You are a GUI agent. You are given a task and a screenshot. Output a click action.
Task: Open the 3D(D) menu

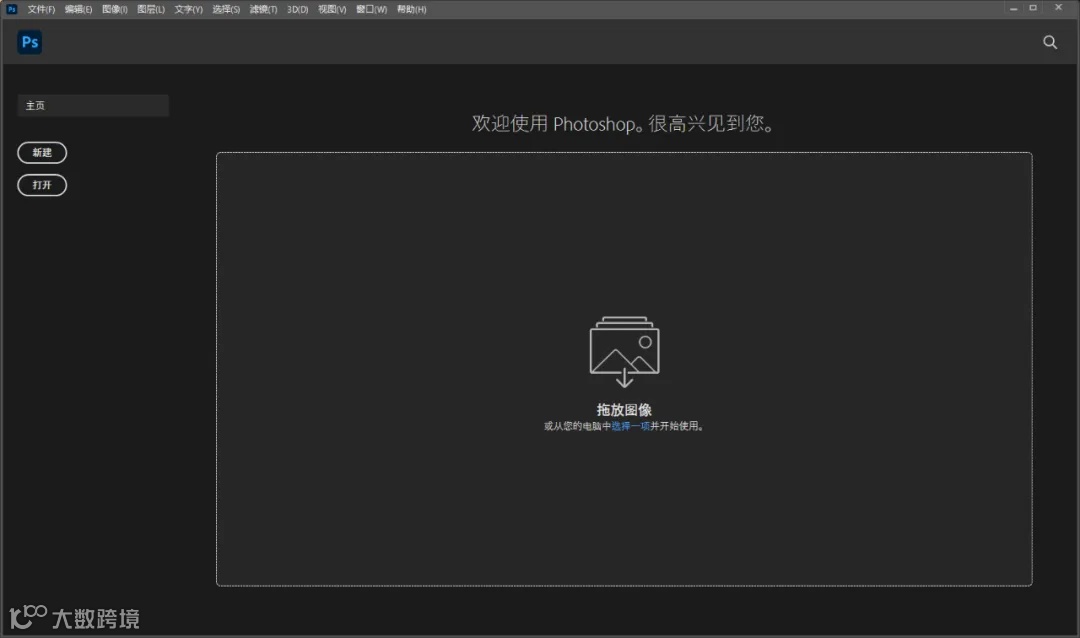click(x=298, y=10)
